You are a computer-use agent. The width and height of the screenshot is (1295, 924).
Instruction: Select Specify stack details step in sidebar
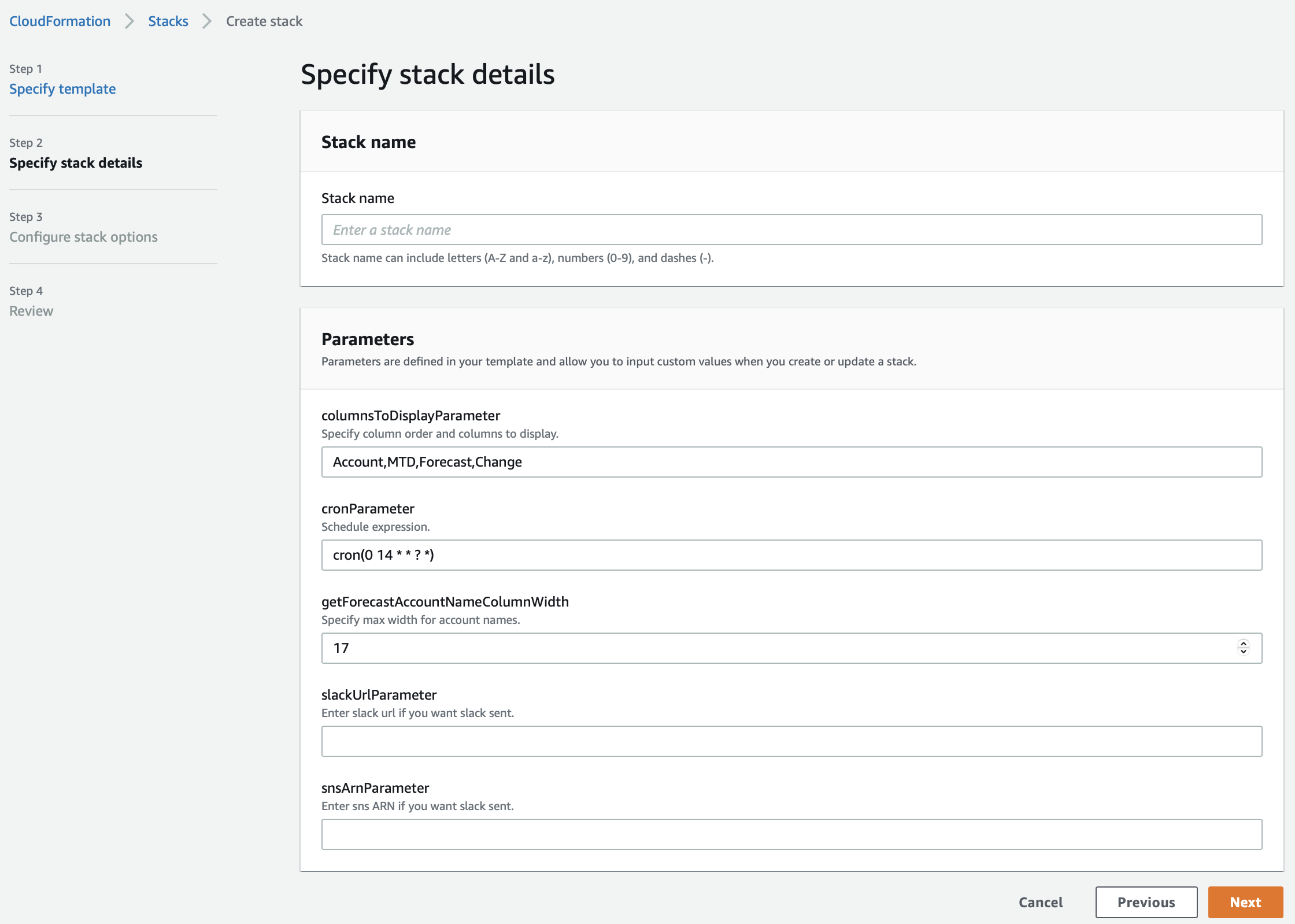click(76, 162)
